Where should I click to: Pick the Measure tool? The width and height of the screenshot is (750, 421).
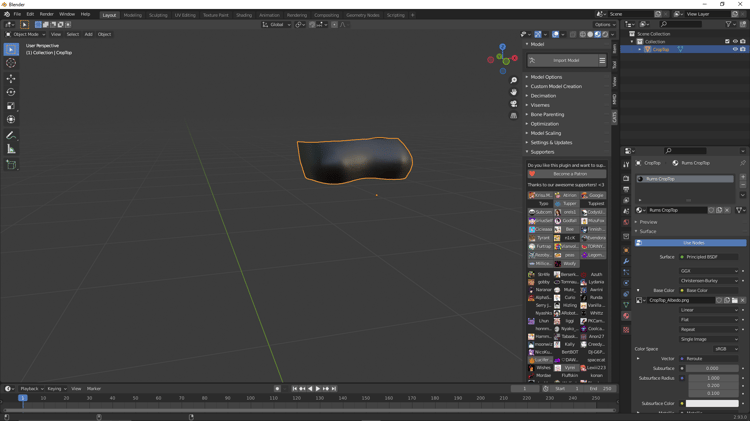11,149
